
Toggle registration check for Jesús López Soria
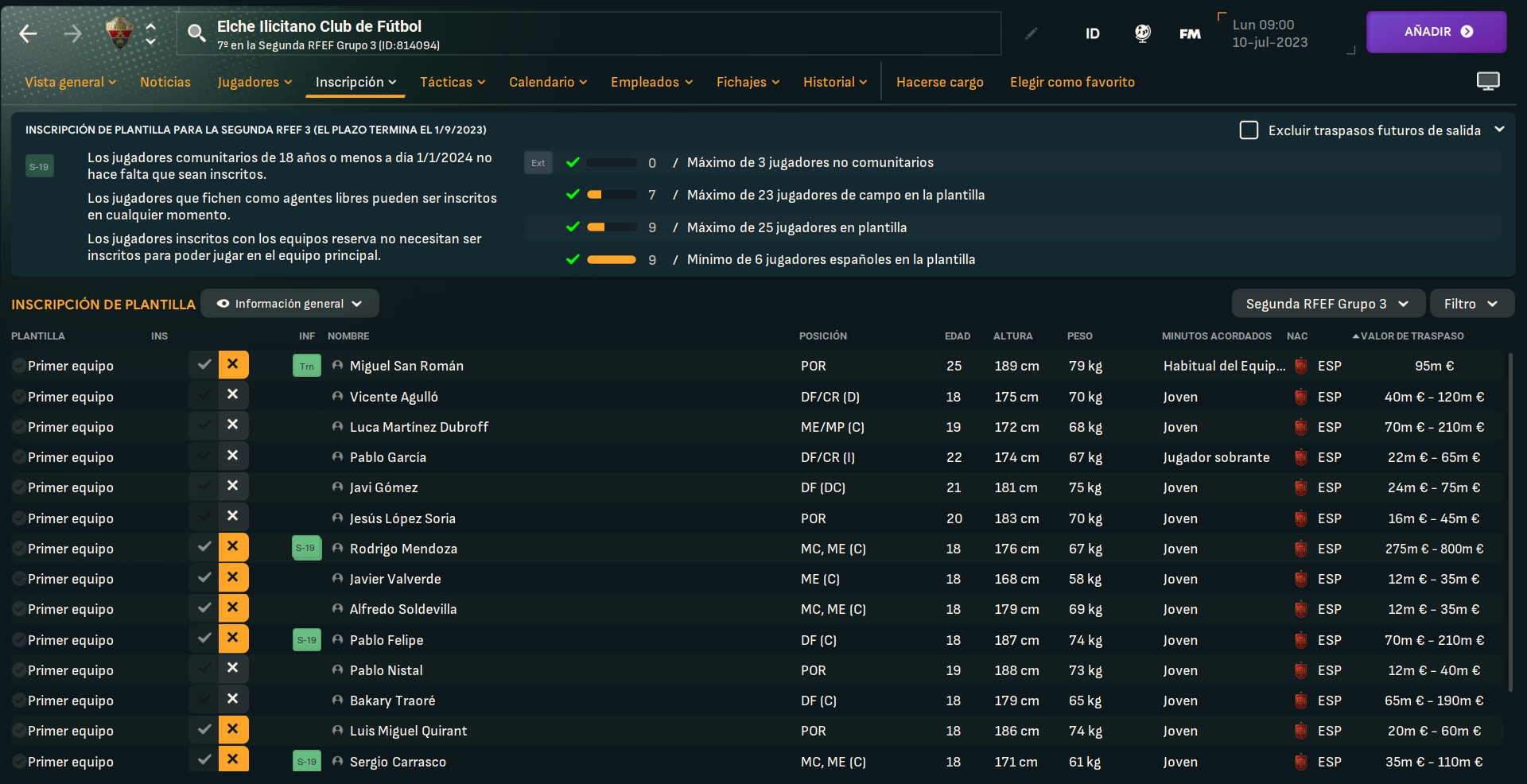point(204,516)
